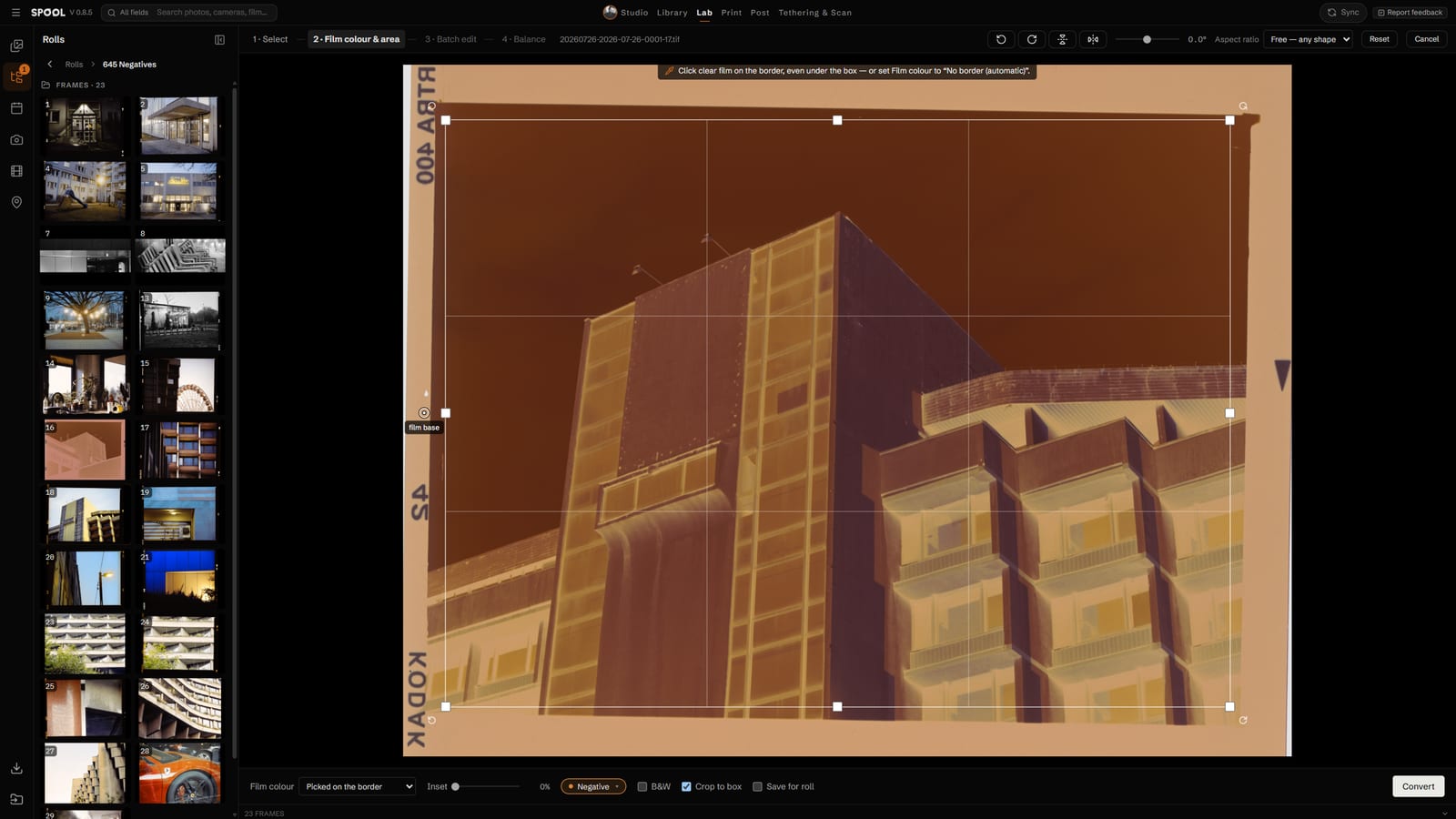Open the film strip sidebar icon
The image size is (1456, 819).
(16, 171)
